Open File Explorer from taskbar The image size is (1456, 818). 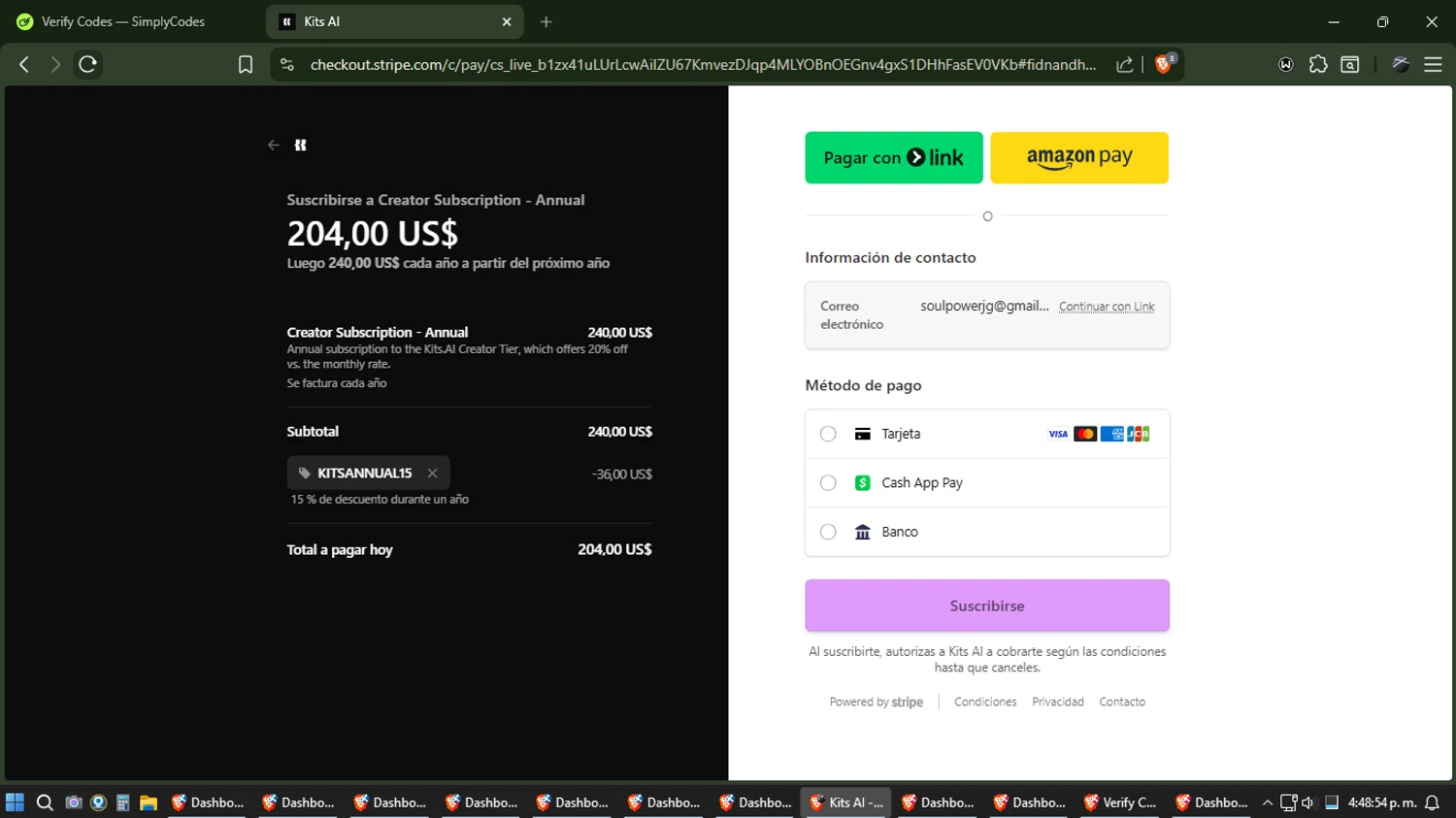tap(149, 802)
